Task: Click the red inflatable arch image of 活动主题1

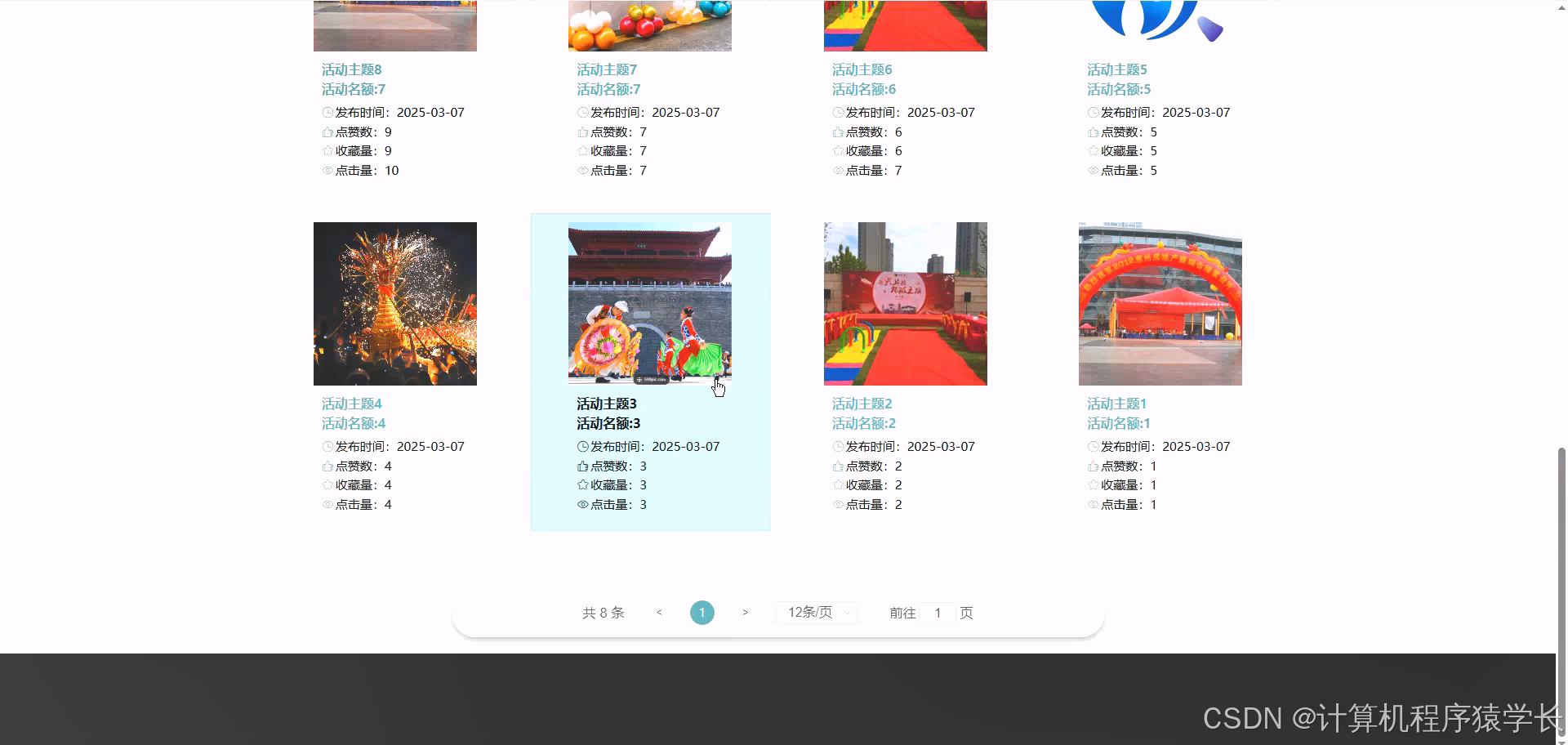Action: click(1160, 304)
